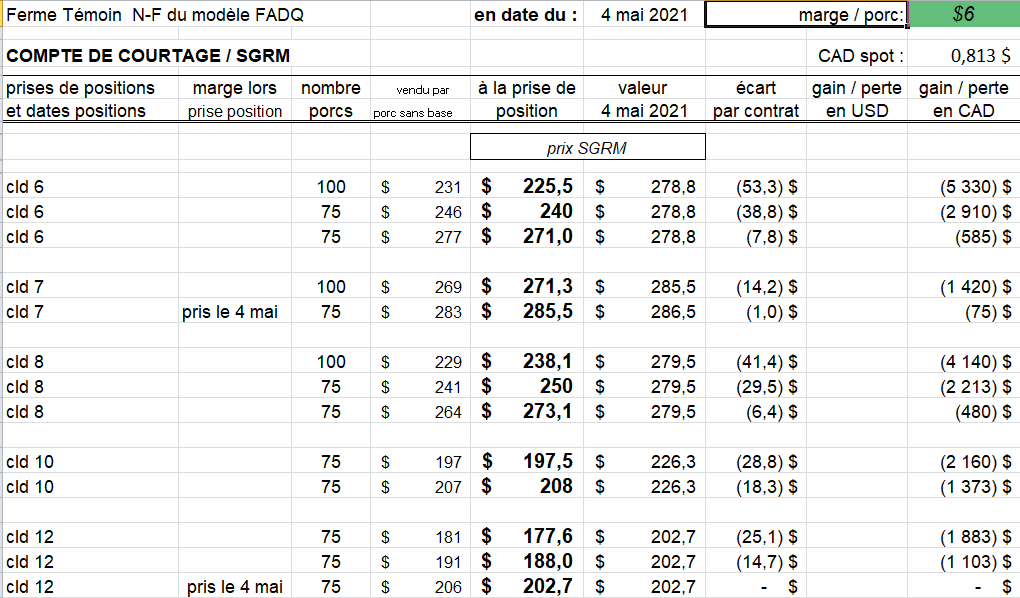Select the date cell beside 'en date du'
The image size is (1020, 598).
644,15
